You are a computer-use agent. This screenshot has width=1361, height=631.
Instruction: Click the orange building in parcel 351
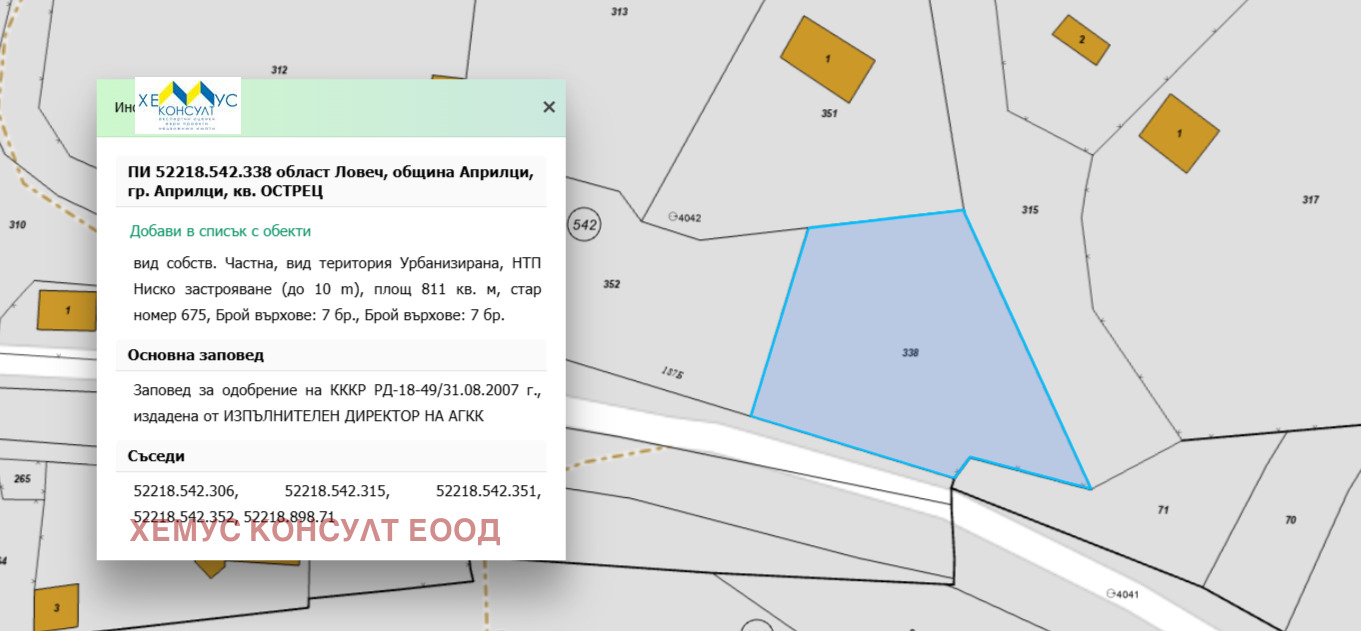pos(828,59)
